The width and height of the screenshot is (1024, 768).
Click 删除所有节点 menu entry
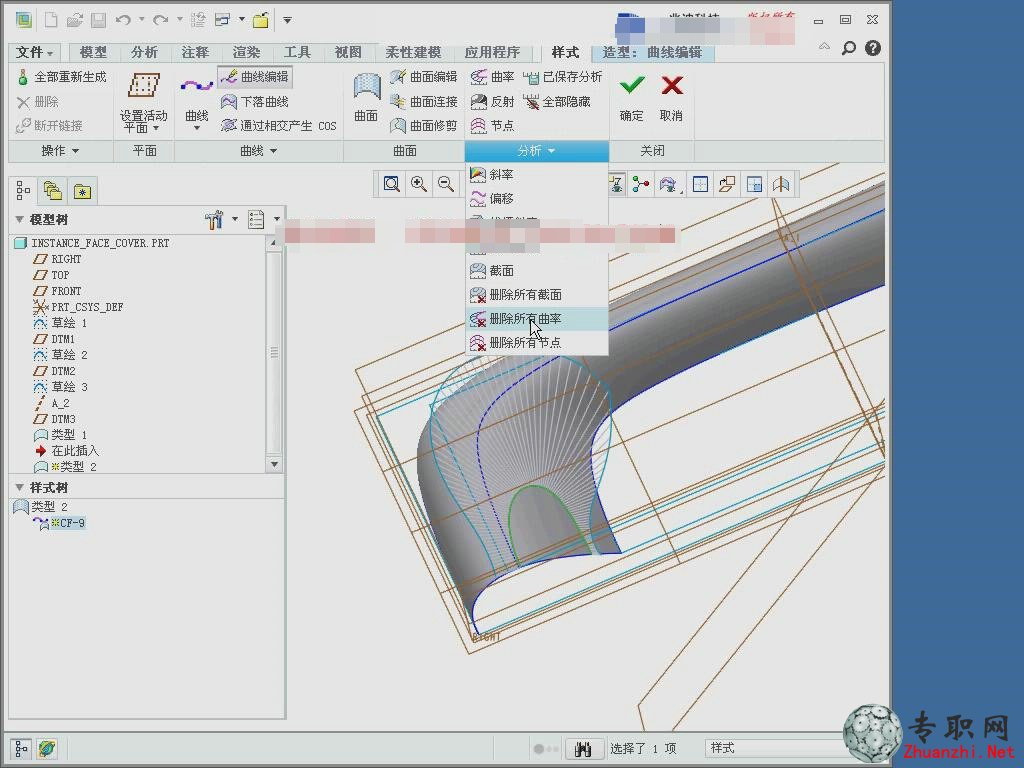(x=536, y=342)
